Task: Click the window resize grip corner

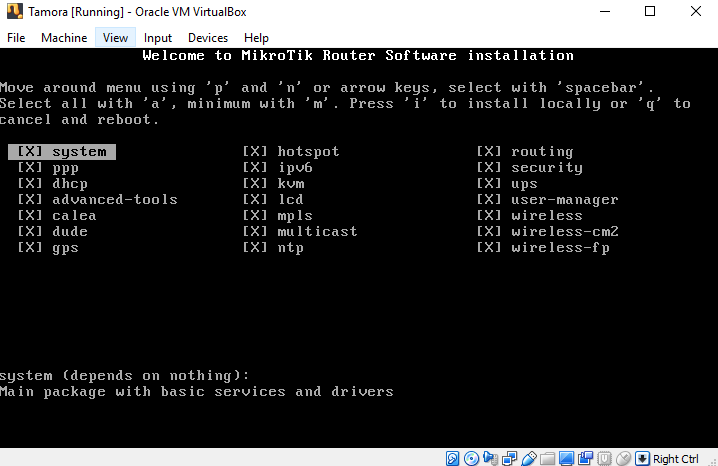Action: point(712,462)
